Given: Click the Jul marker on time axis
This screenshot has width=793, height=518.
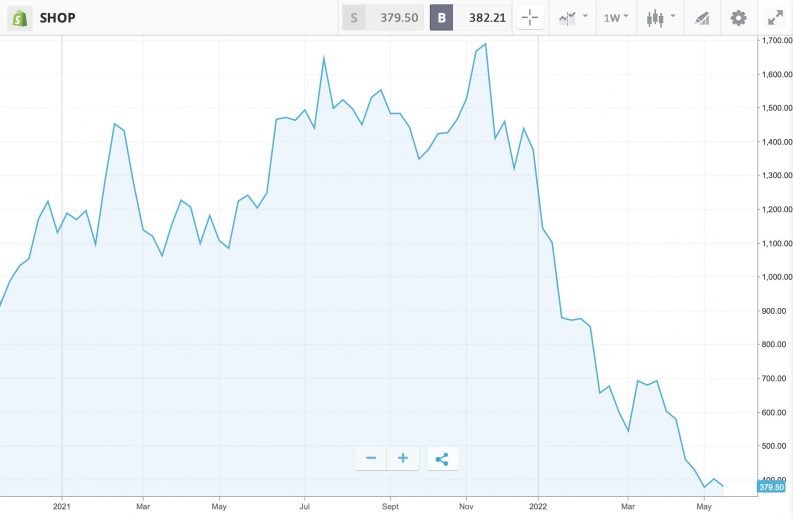Looking at the screenshot, I should coord(305,507).
